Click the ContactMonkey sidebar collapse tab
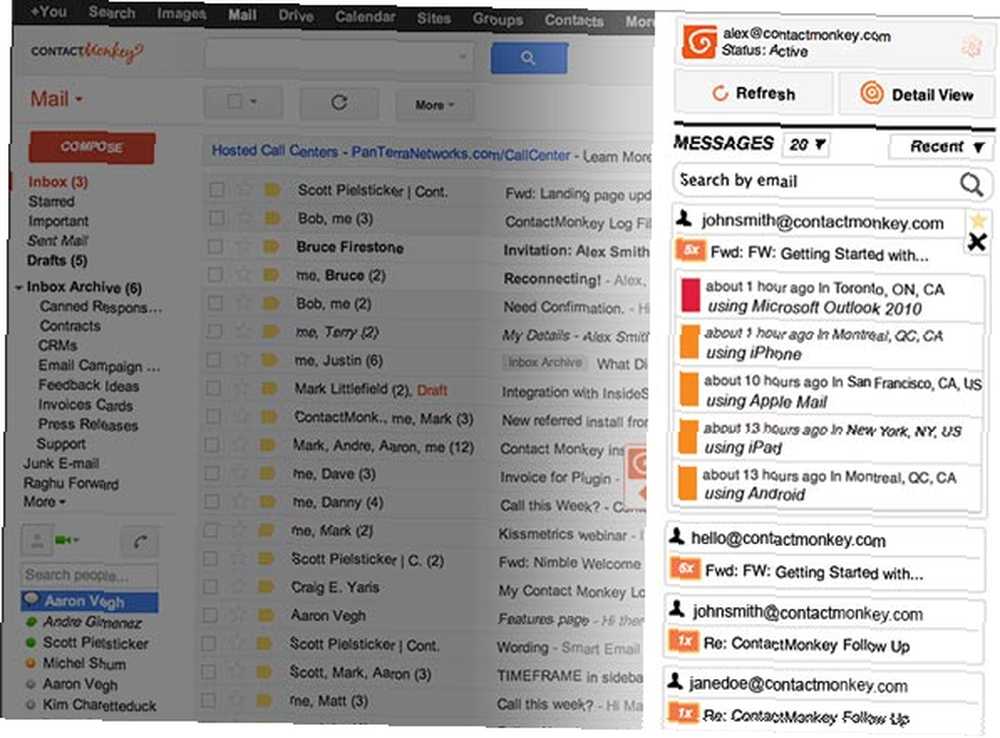Image resolution: width=1000 pixels, height=738 pixels. [638, 477]
